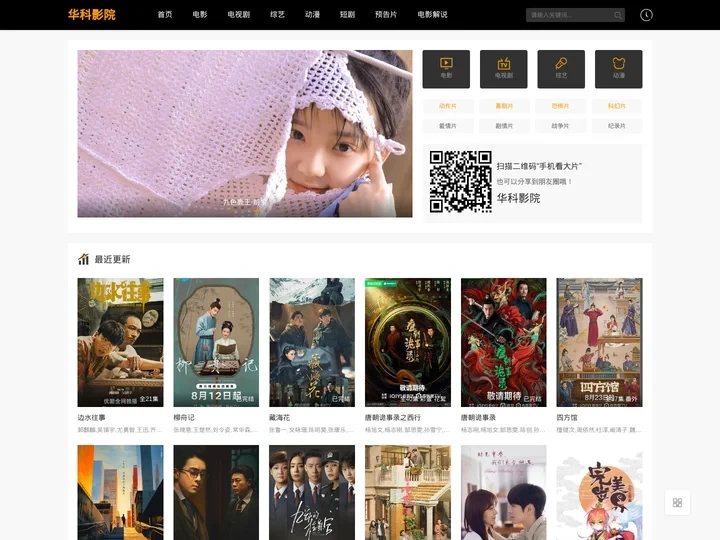Open the 短剧 menu item
The image size is (720, 540).
[347, 15]
